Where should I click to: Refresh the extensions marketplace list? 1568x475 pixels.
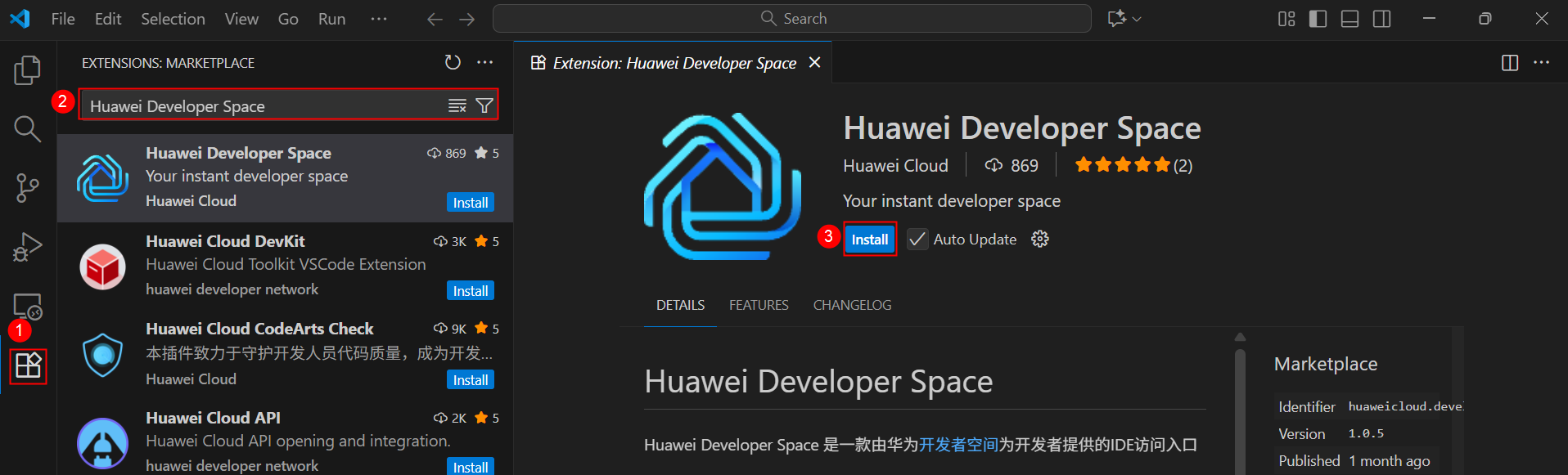pos(453,63)
